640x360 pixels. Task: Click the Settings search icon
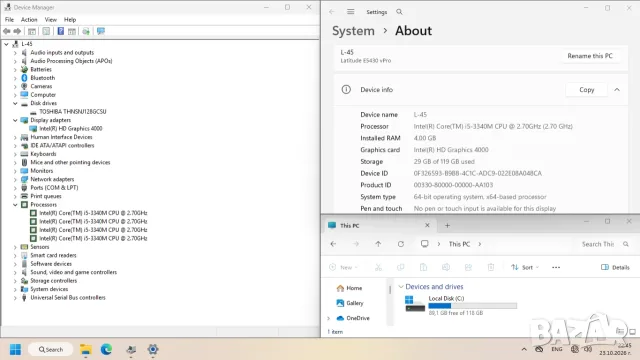point(399,12)
